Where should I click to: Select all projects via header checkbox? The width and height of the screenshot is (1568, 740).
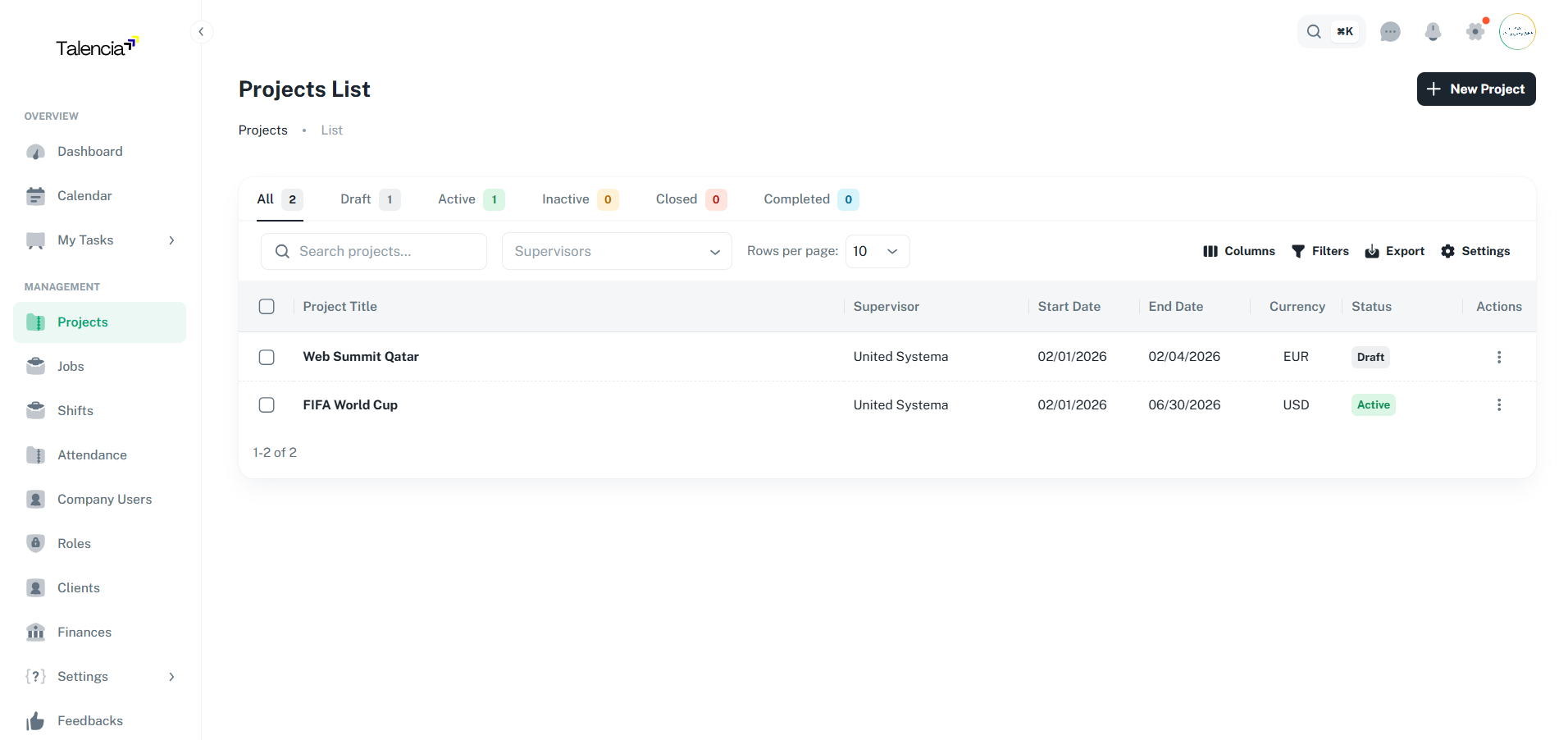(x=267, y=306)
